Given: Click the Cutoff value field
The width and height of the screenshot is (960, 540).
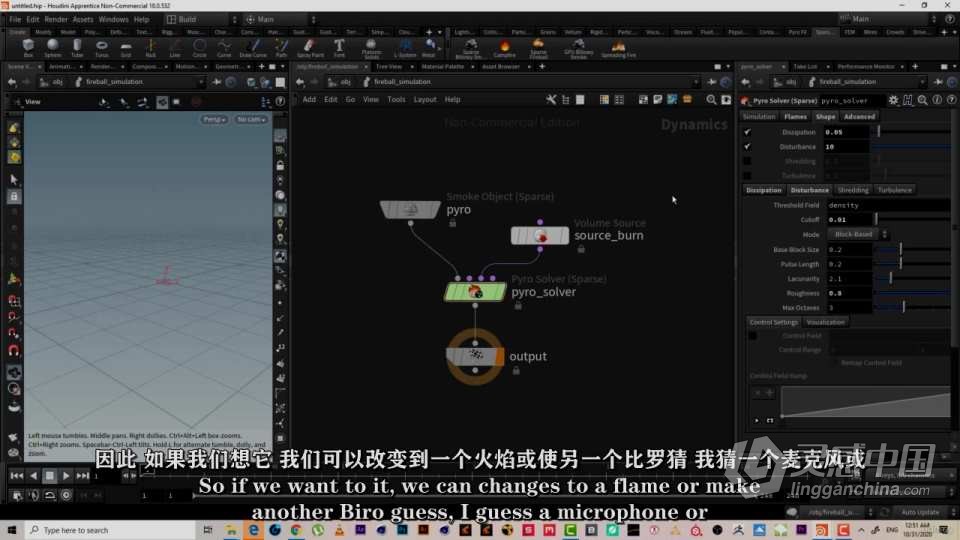Looking at the screenshot, I should (849, 220).
